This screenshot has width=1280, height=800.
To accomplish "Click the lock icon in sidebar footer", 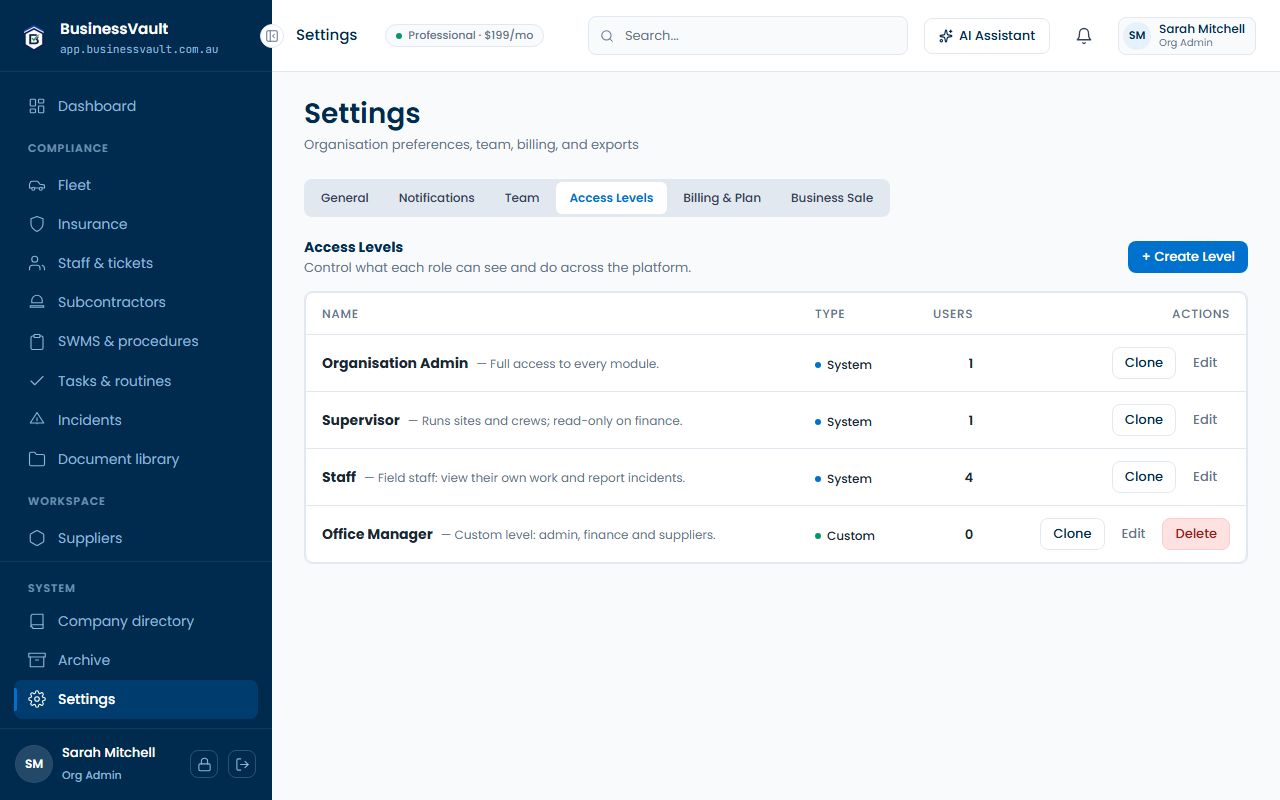I will 204,764.
